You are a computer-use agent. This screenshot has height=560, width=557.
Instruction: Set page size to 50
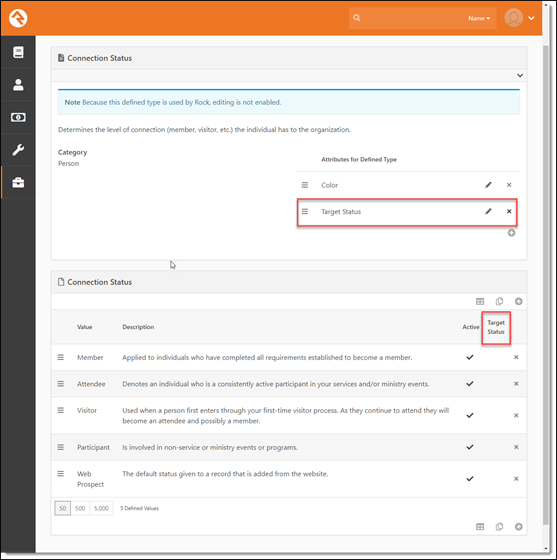62,508
